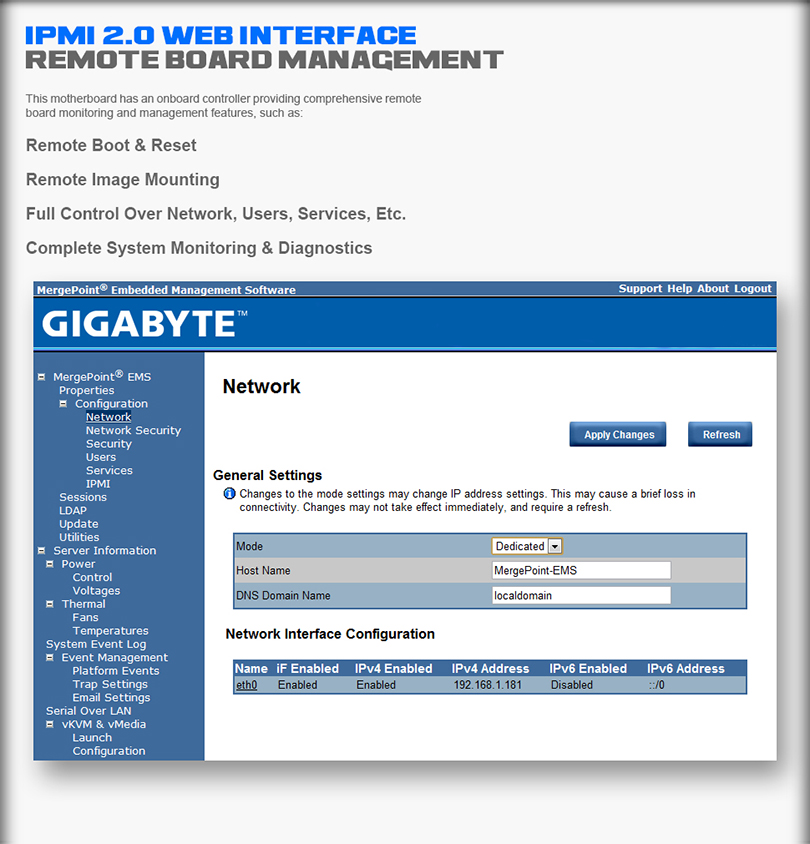The height and width of the screenshot is (844, 810).
Task: Click the Power tree label
Action: coord(78,564)
